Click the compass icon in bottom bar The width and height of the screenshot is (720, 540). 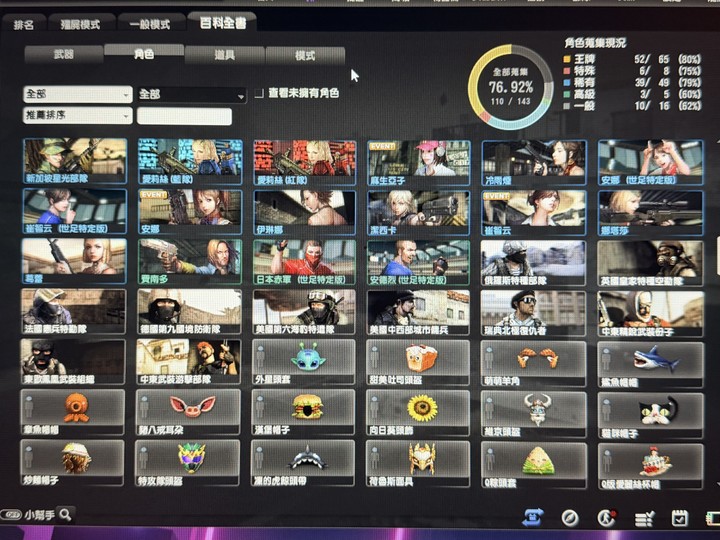pyautogui.click(x=569, y=517)
